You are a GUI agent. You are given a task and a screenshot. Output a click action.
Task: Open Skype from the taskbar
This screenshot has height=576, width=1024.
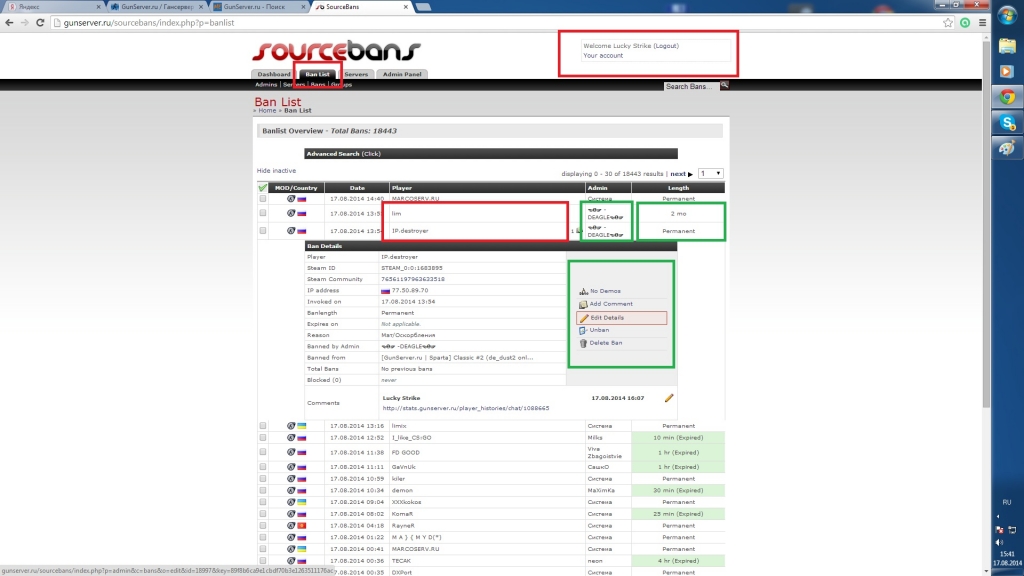point(1008,122)
